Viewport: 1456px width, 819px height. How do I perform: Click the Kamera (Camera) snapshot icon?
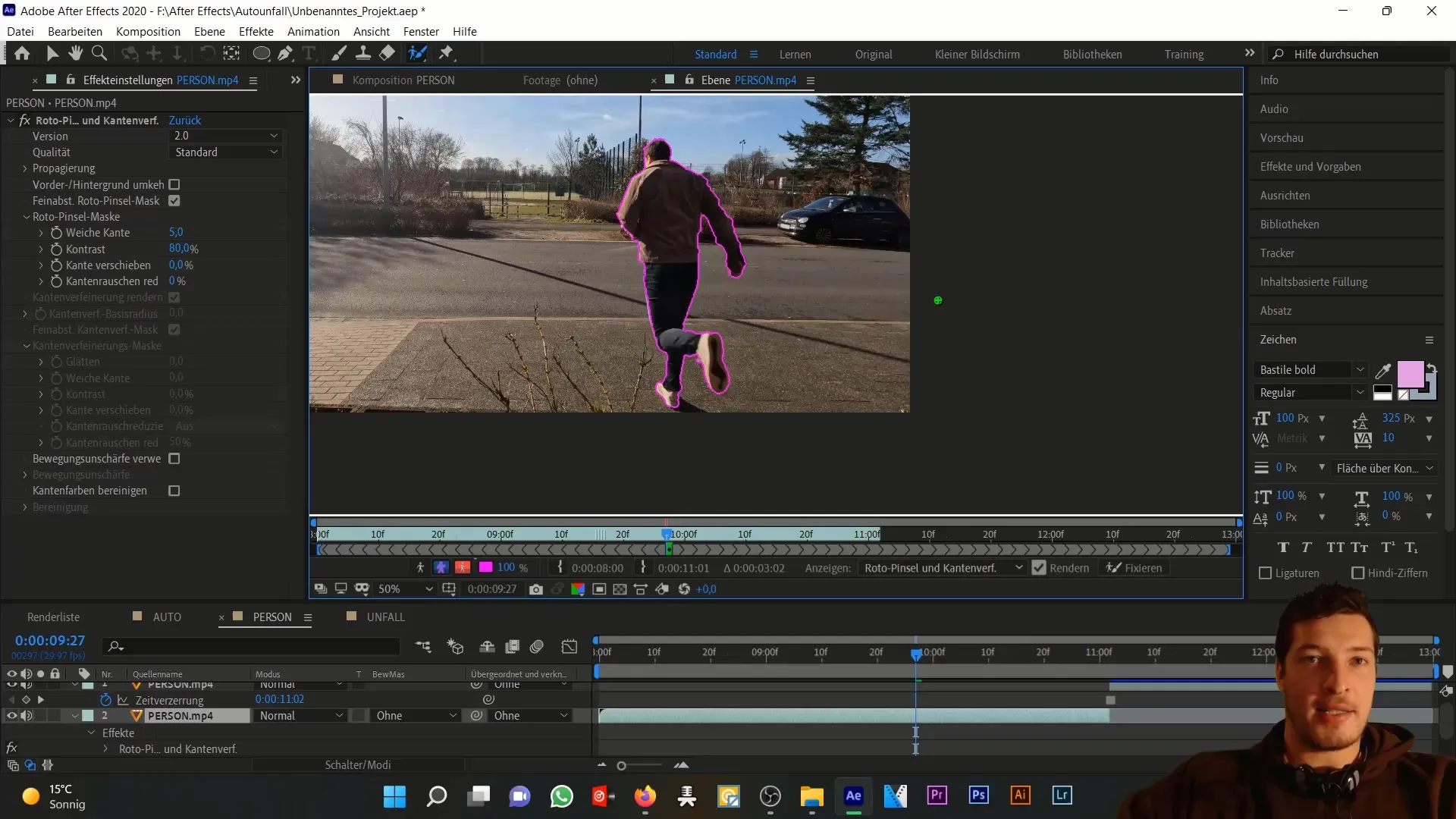pyautogui.click(x=536, y=589)
